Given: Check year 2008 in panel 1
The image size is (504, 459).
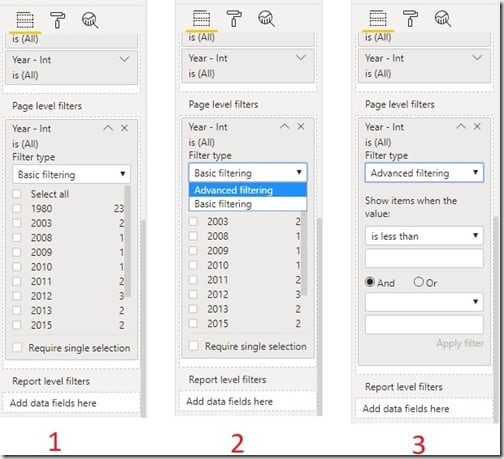Looking at the screenshot, I should coord(17,238).
